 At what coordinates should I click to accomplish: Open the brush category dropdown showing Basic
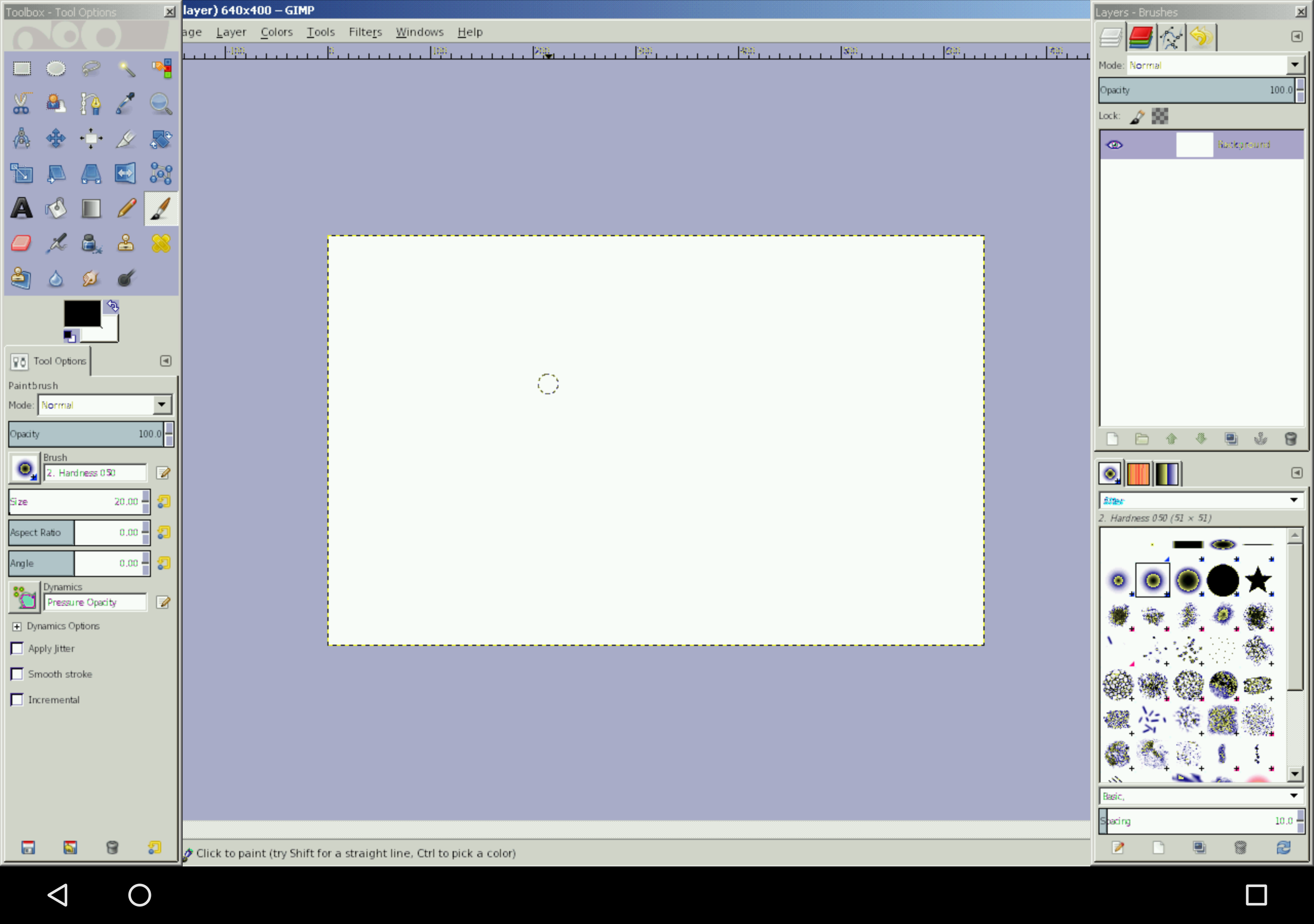click(x=1201, y=795)
